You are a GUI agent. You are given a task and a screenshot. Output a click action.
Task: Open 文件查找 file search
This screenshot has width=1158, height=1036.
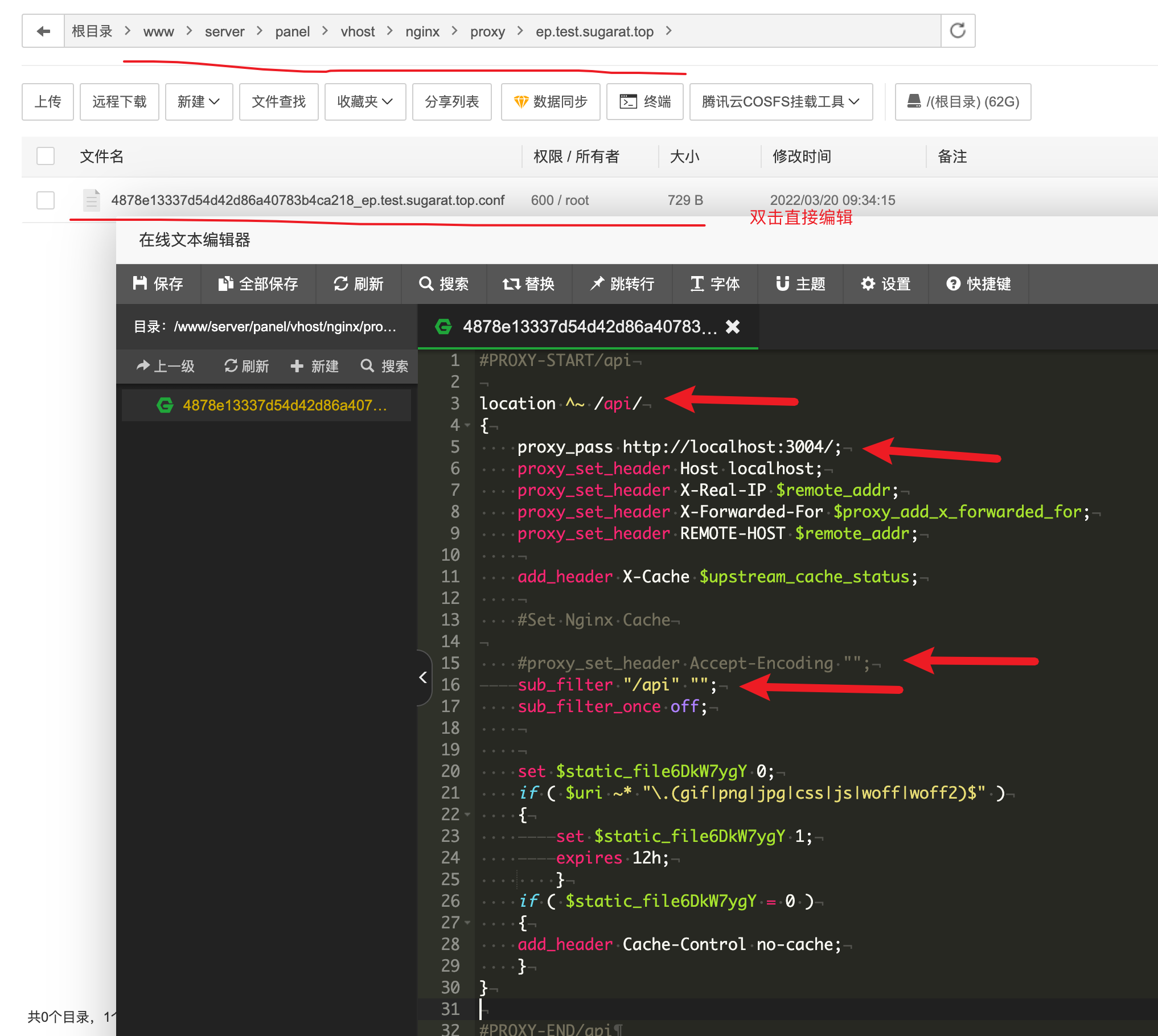tap(279, 102)
